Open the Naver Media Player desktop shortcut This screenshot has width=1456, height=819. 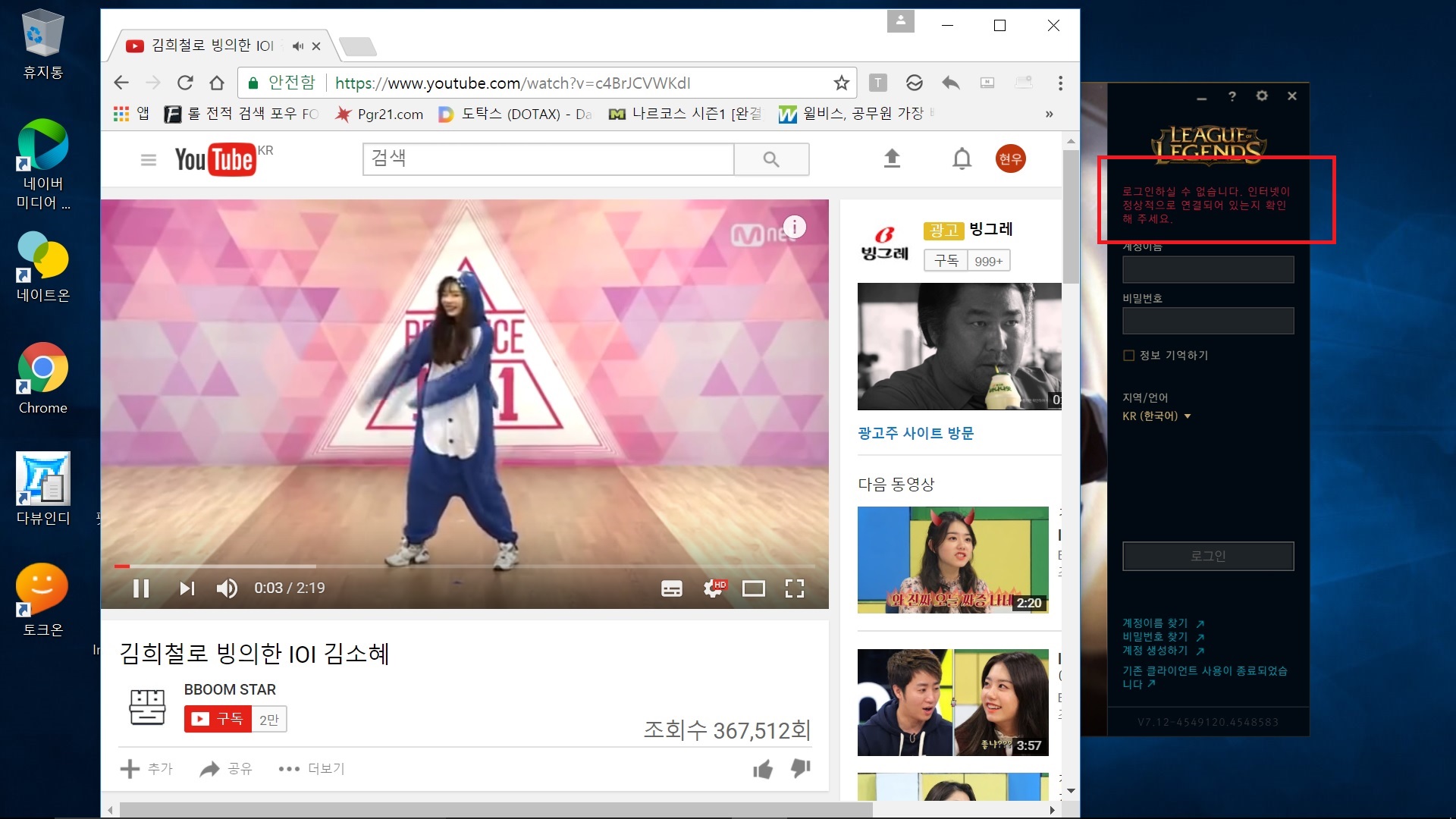click(42, 165)
